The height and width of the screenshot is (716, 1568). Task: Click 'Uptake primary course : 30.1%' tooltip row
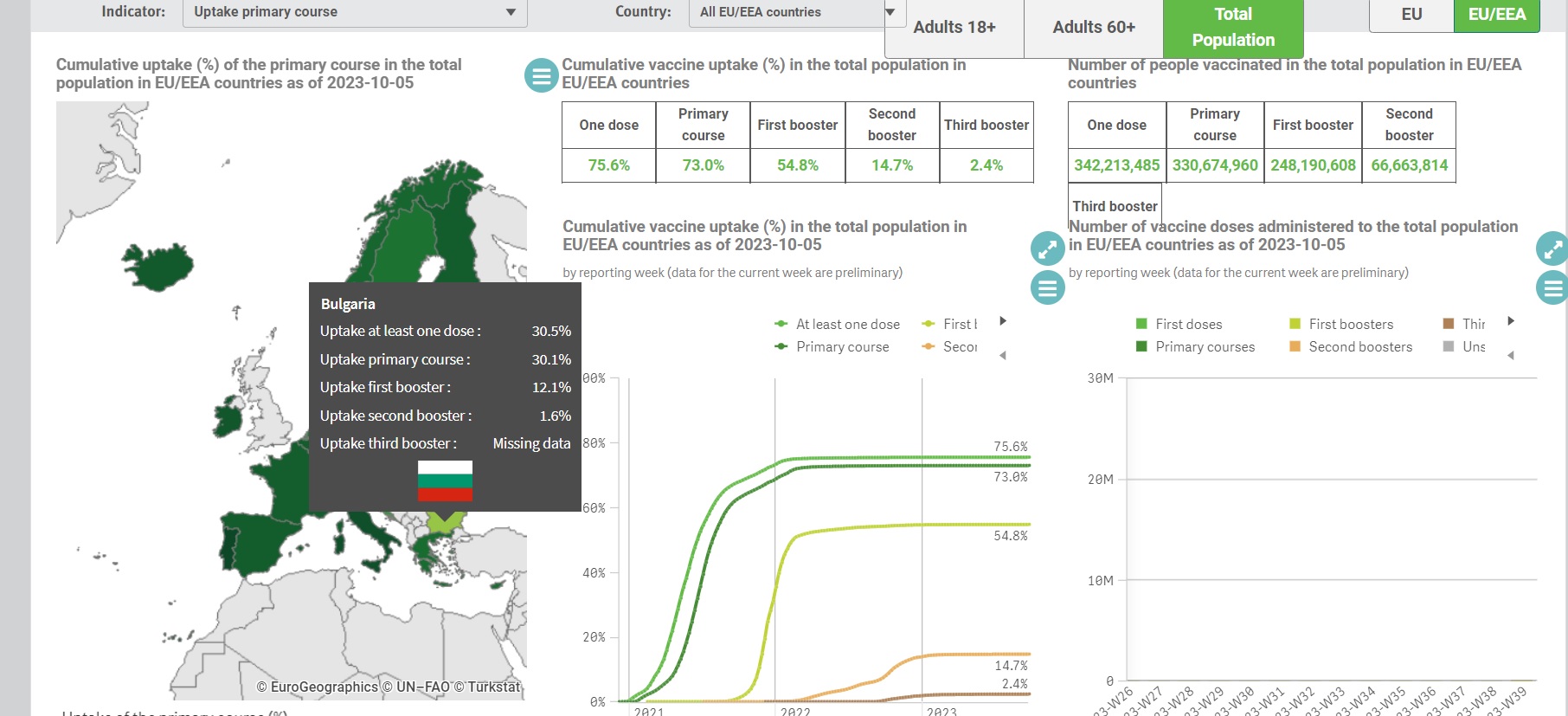pos(446,359)
